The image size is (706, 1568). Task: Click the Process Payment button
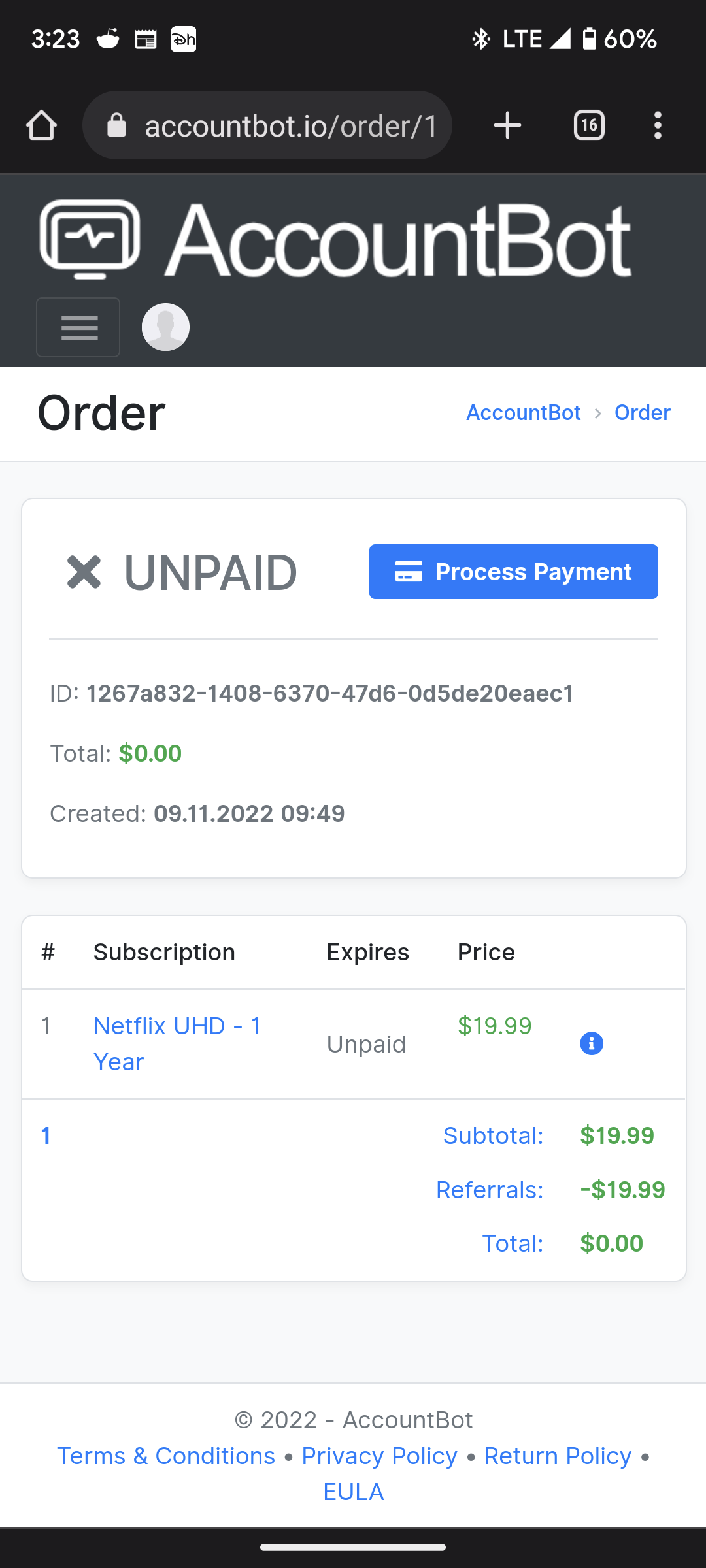pos(514,572)
